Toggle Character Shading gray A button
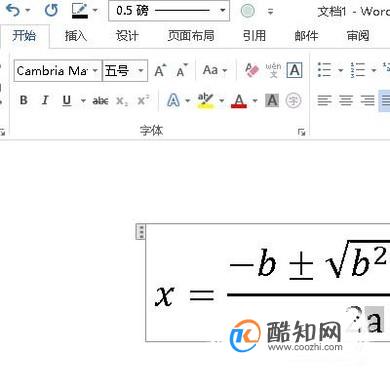 [272, 100]
